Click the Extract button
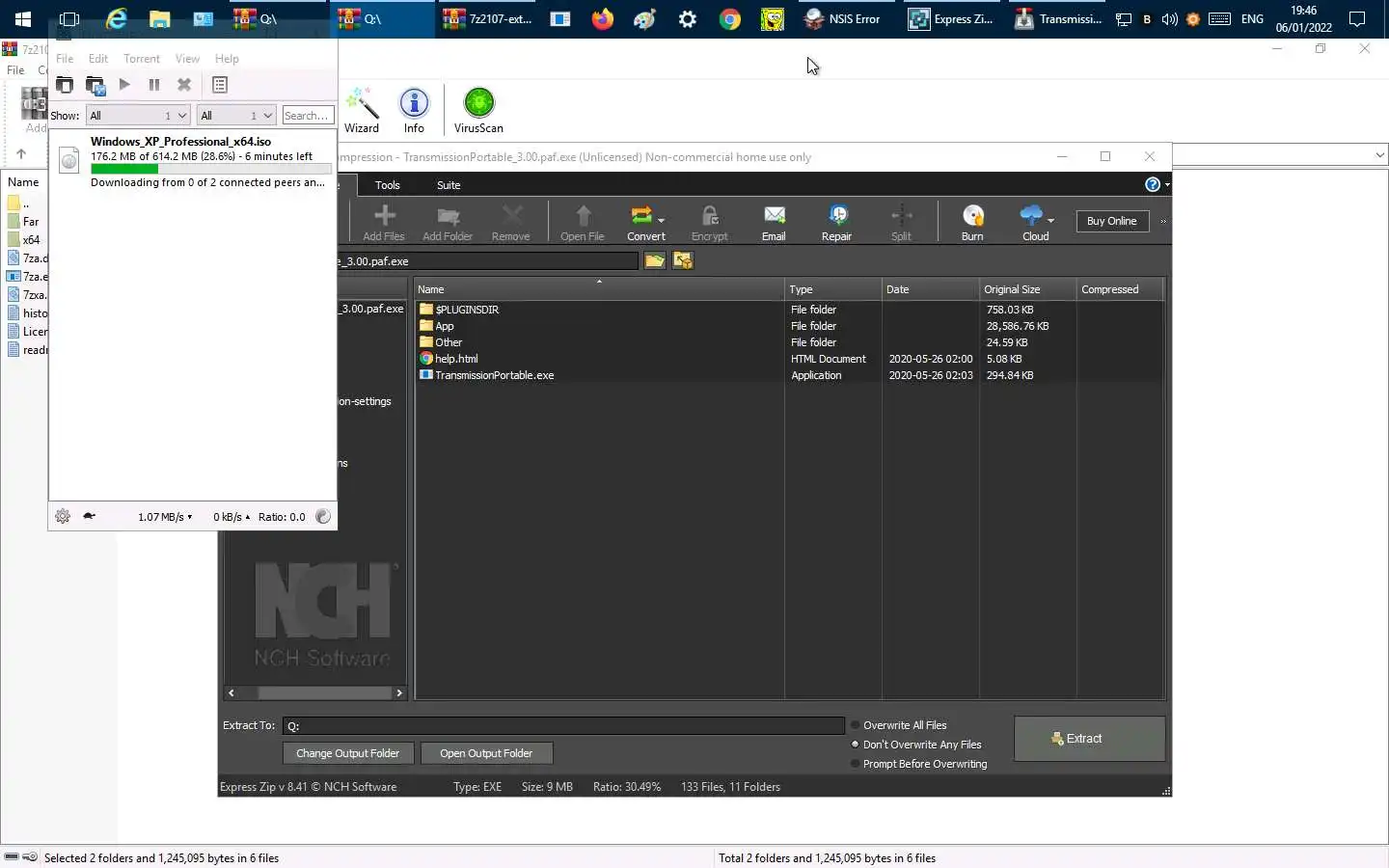 pyautogui.click(x=1089, y=739)
